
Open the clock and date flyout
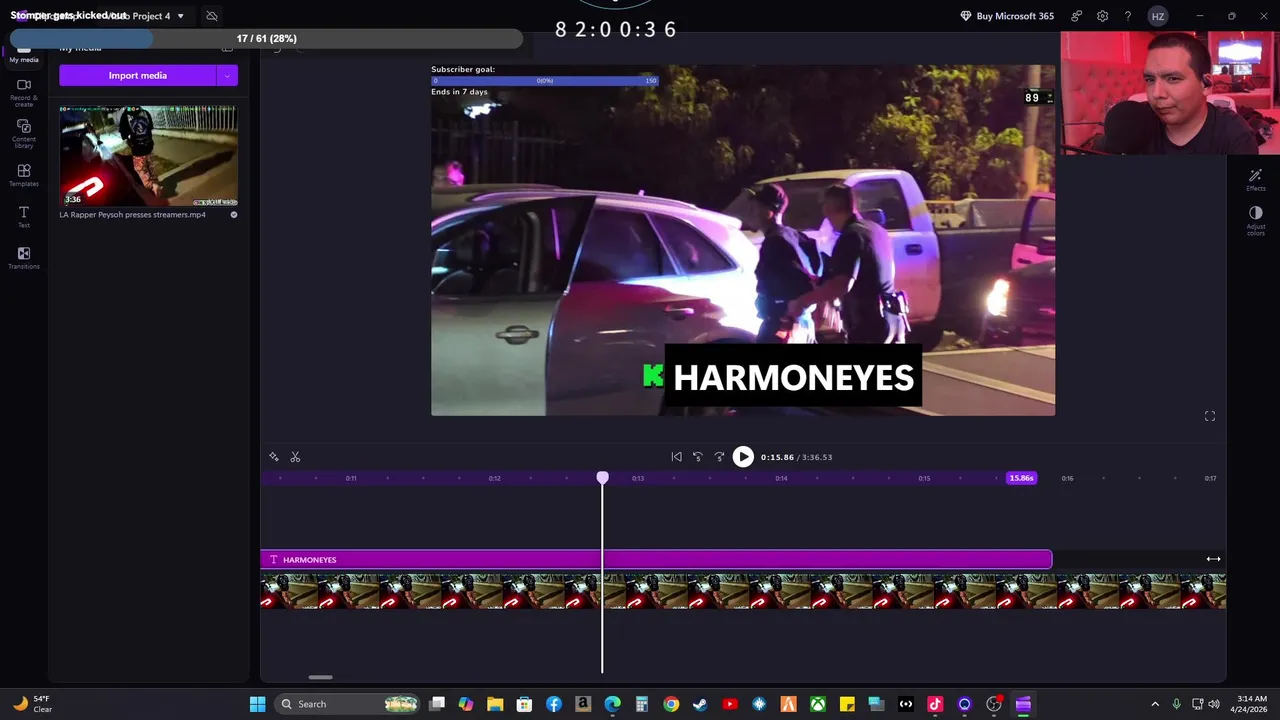point(1251,704)
